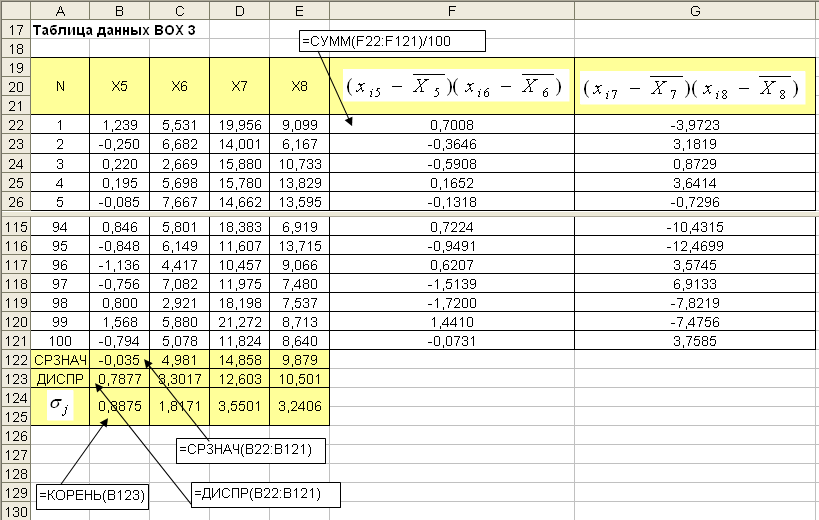Viewport: 819px width, 520px height.
Task: Select cell with value 1,4410
Action: click(x=452, y=322)
